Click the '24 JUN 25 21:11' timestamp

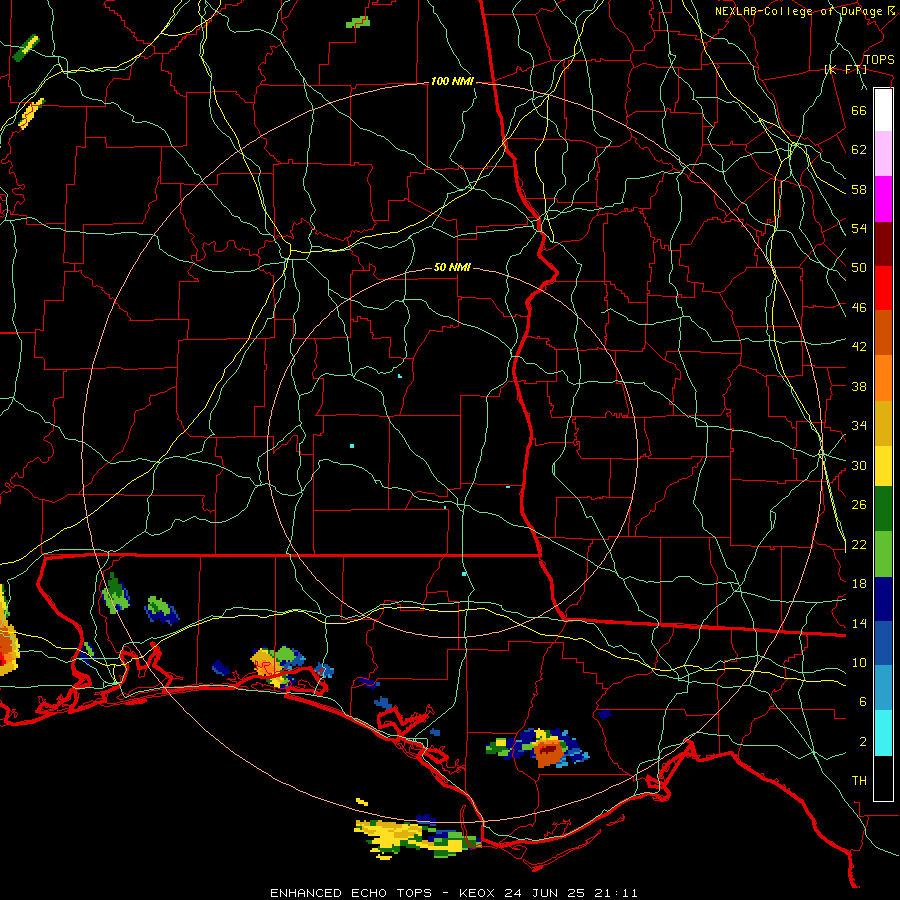[x=571, y=893]
